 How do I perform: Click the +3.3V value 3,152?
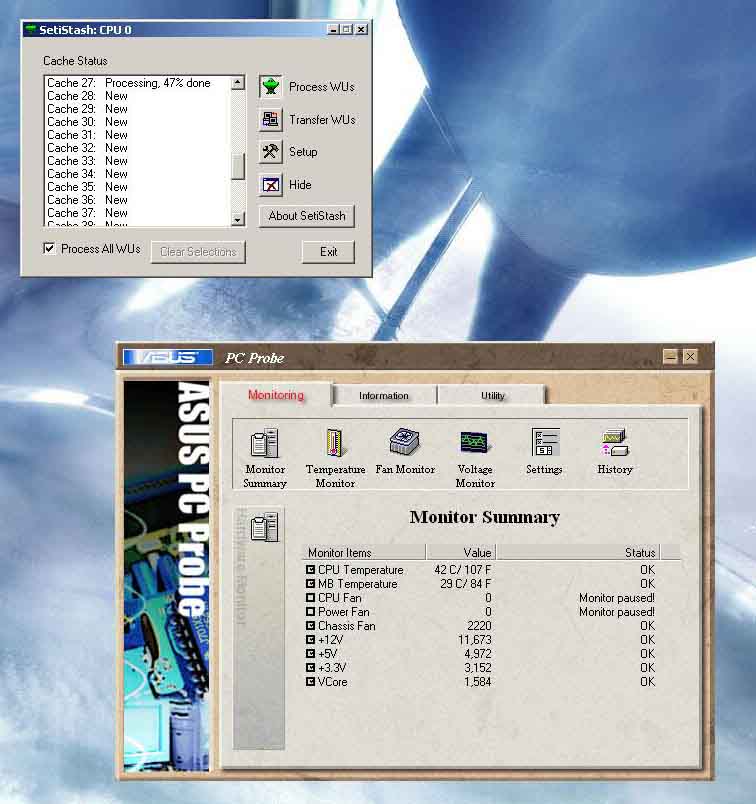point(478,668)
